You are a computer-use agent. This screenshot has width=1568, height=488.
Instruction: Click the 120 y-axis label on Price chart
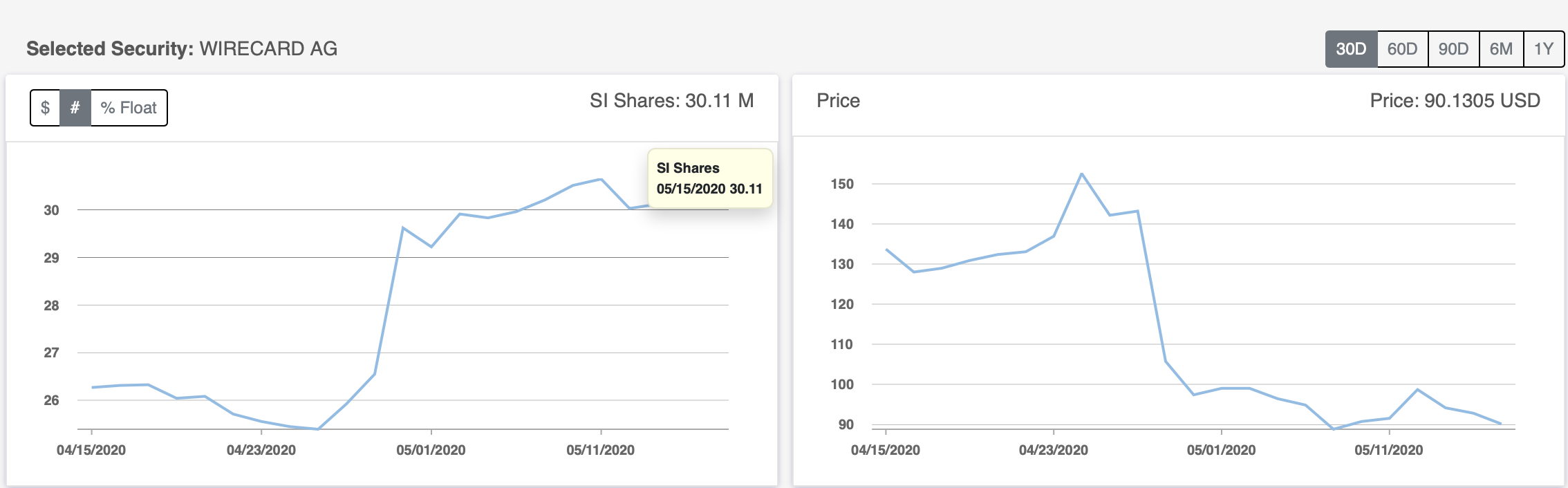click(842, 304)
